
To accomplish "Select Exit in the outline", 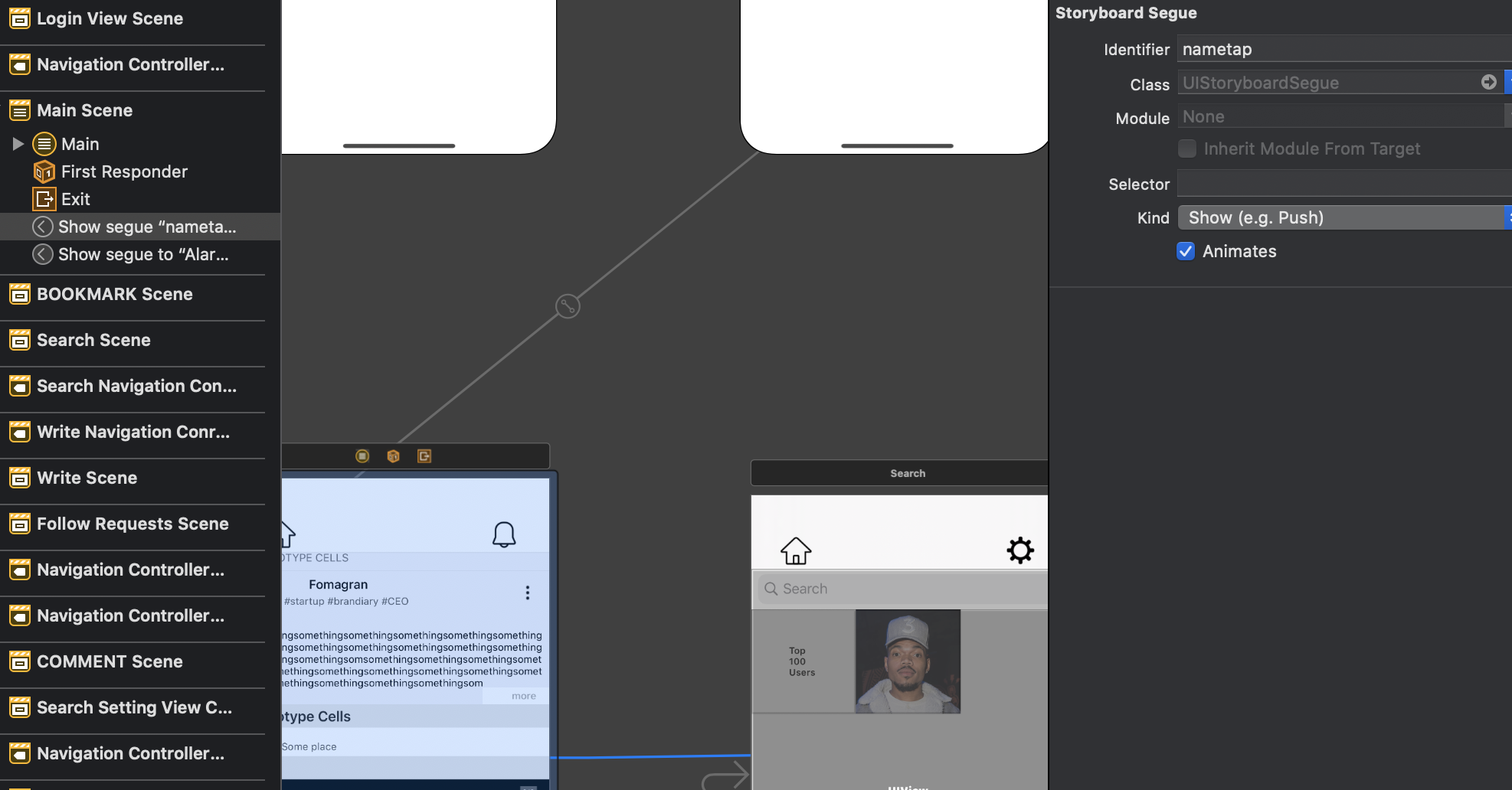I will [140, 199].
